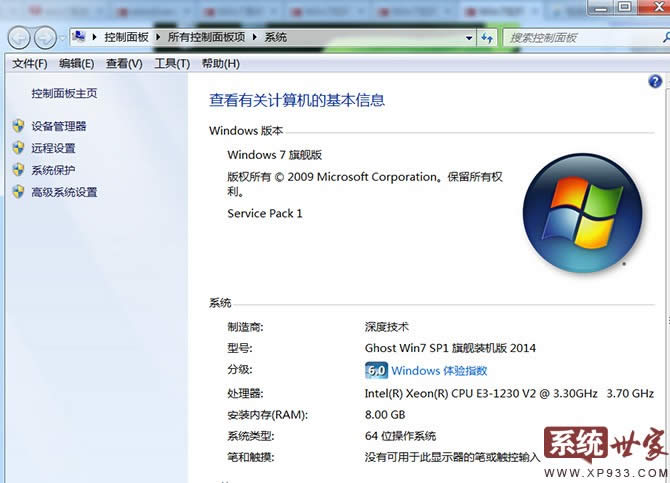Image resolution: width=670 pixels, height=483 pixels.
Task: Click the shield icon next to 设备管理器
Action: tap(17, 126)
